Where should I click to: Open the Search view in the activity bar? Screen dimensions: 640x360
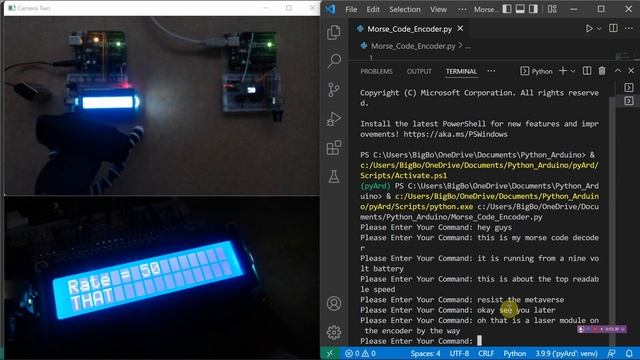(x=334, y=61)
